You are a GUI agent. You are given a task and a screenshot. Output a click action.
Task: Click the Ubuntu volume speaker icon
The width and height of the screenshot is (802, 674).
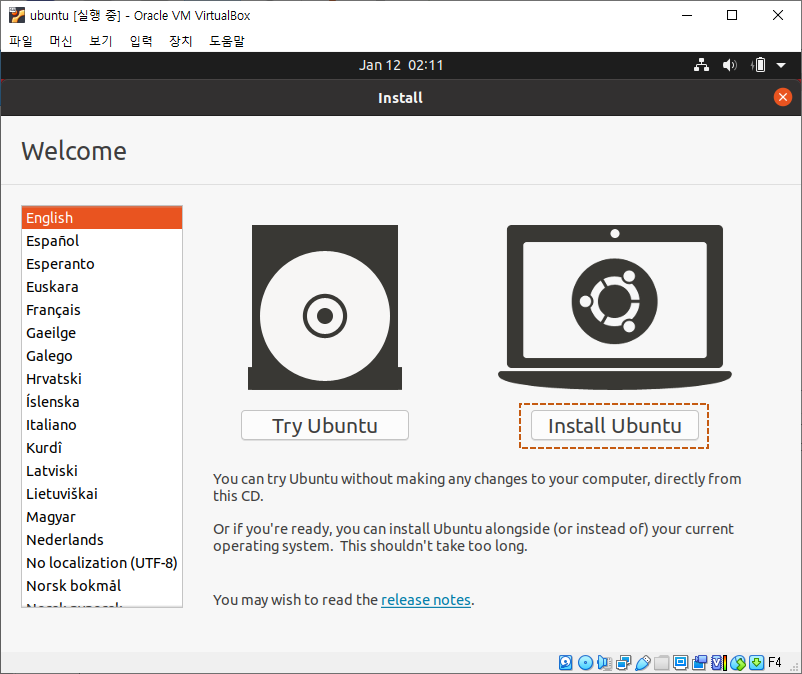(729, 65)
